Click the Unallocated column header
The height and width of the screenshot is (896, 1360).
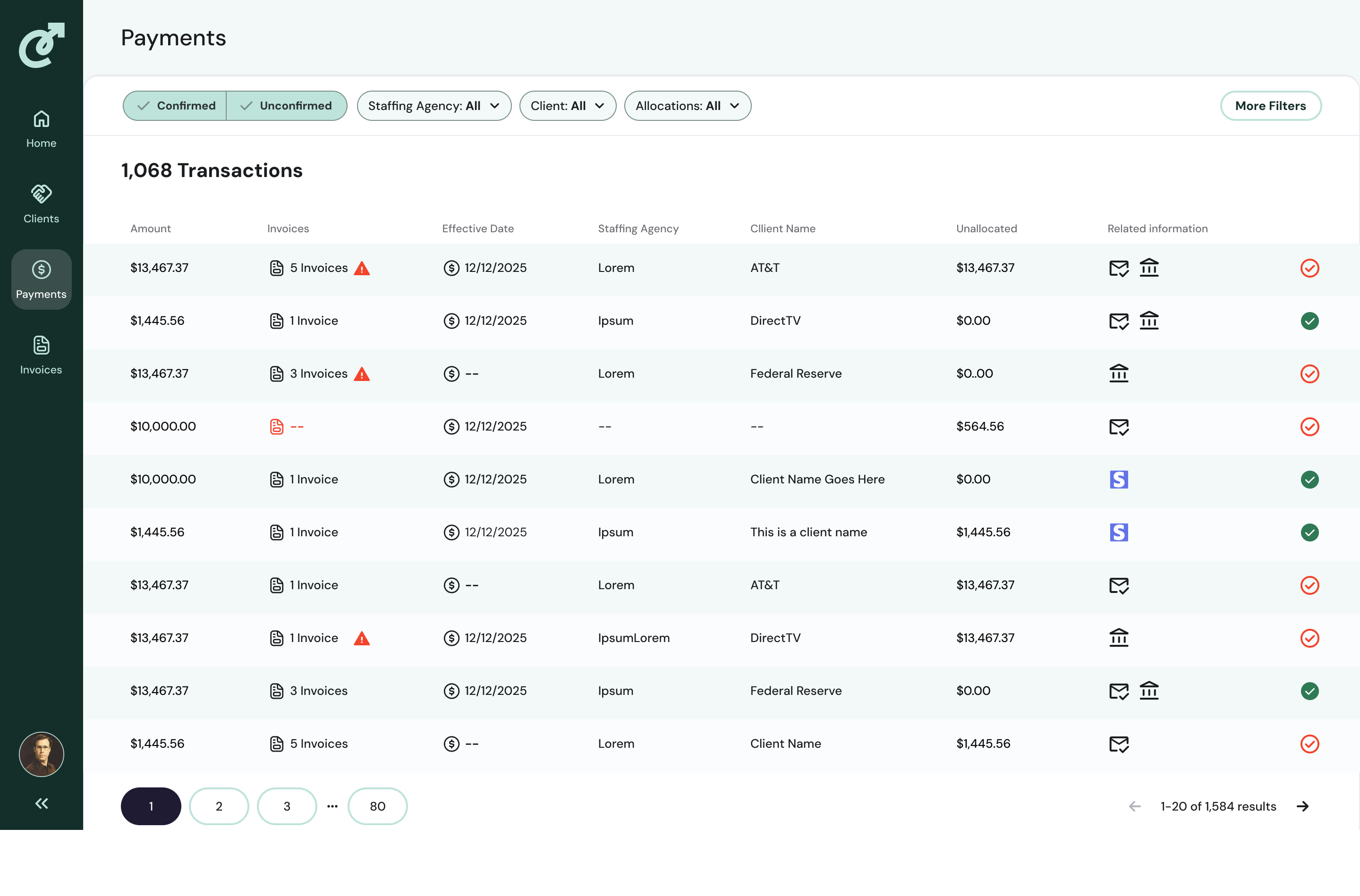[x=987, y=228]
